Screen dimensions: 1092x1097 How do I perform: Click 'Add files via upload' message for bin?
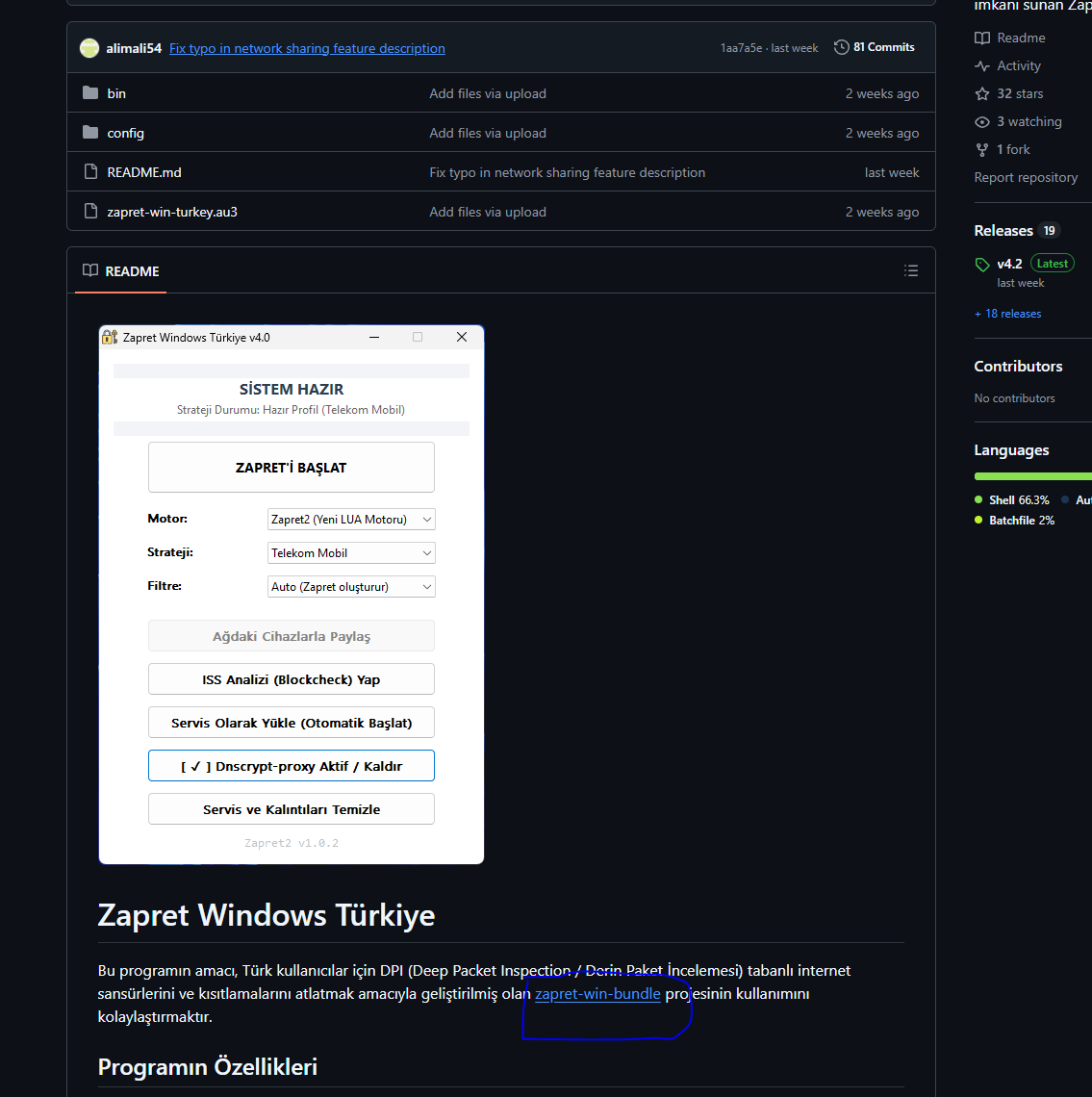488,93
